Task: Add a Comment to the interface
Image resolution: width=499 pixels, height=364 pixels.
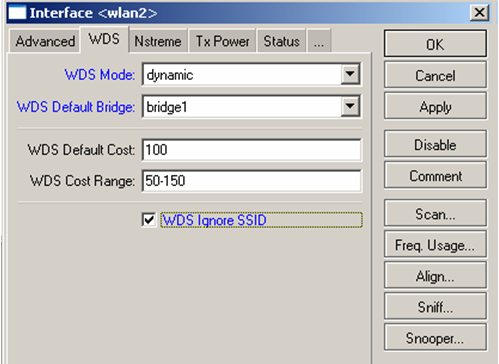Action: pyautogui.click(x=435, y=176)
